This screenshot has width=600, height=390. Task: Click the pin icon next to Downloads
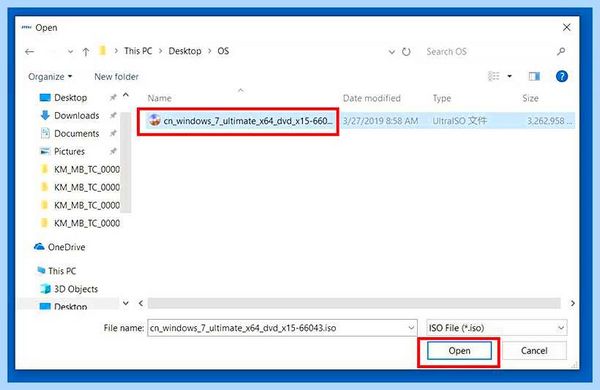[113, 115]
